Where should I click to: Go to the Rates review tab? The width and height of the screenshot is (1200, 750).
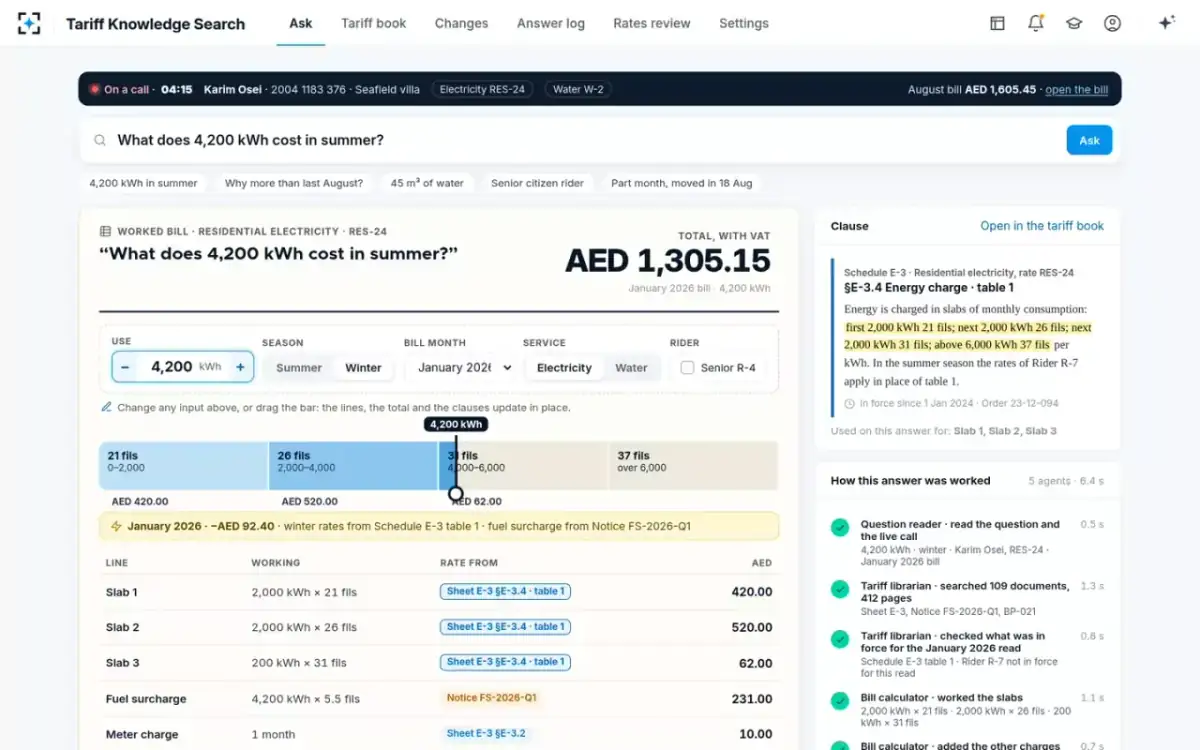652,23
